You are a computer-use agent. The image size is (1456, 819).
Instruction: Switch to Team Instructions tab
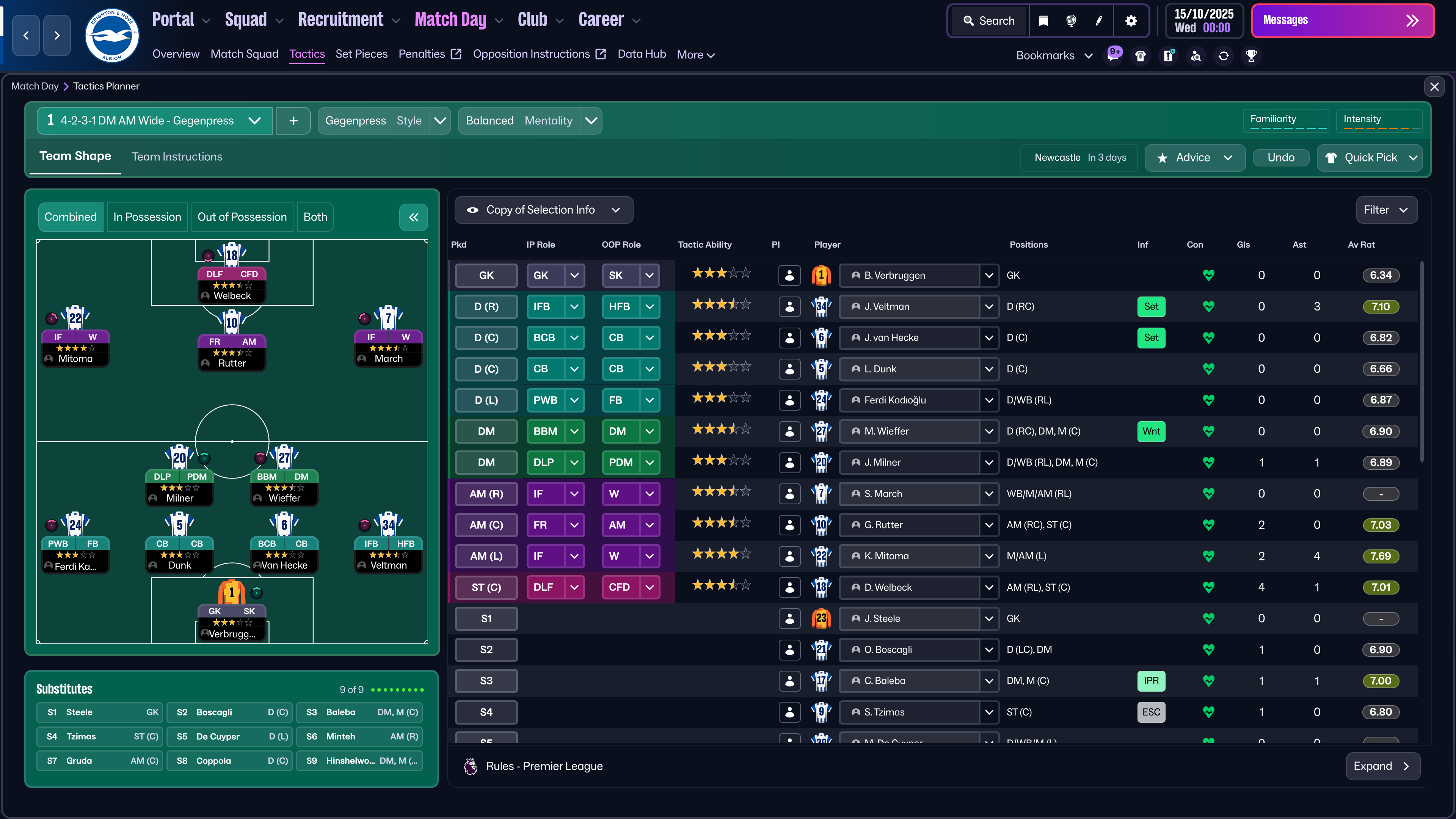[177, 157]
